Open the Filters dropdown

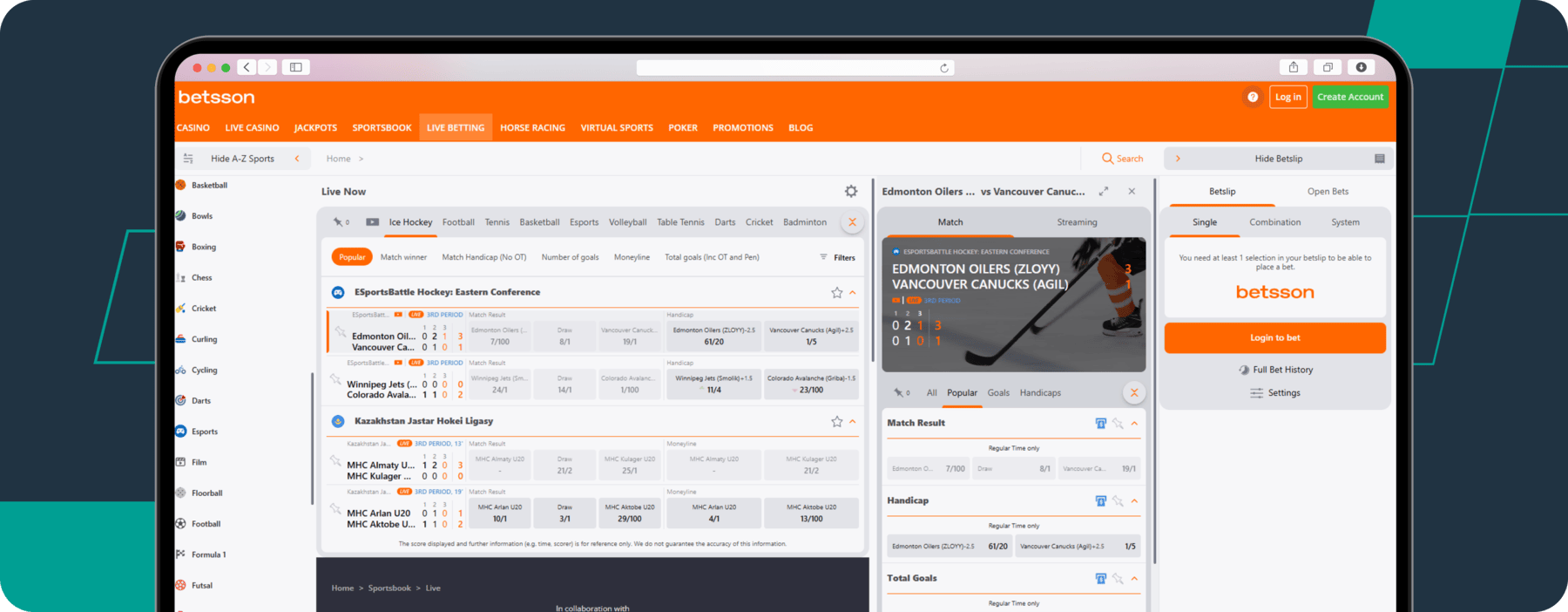[837, 257]
